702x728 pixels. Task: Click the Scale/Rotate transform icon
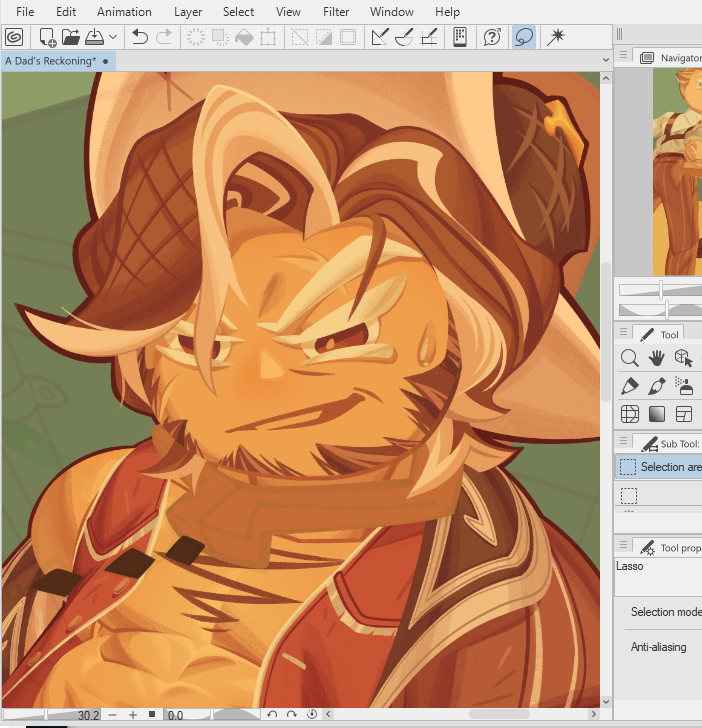point(268,37)
